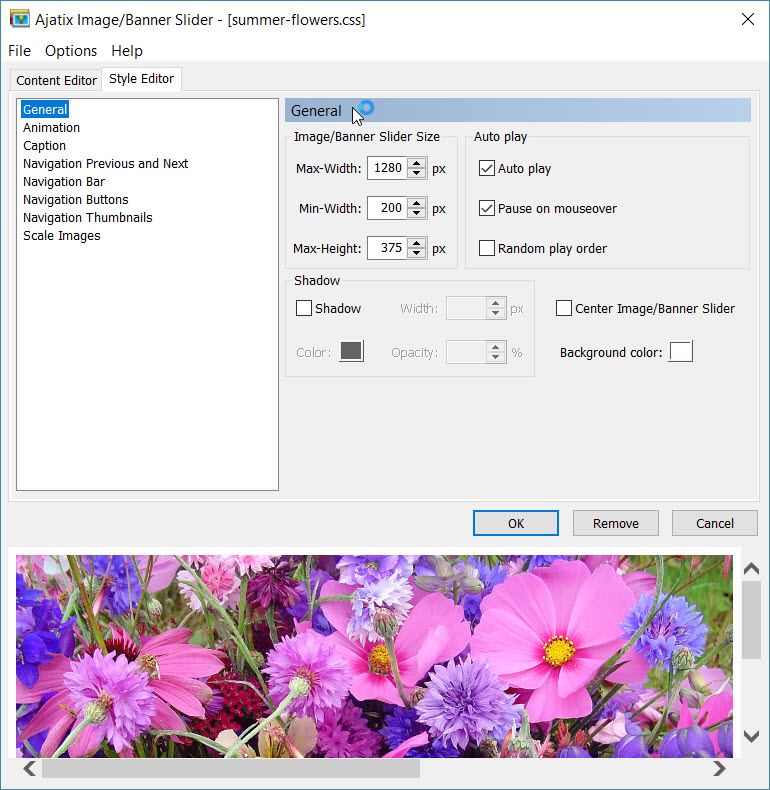The image size is (770, 790).
Task: Select Navigation Bar in the list
Action: [64, 181]
